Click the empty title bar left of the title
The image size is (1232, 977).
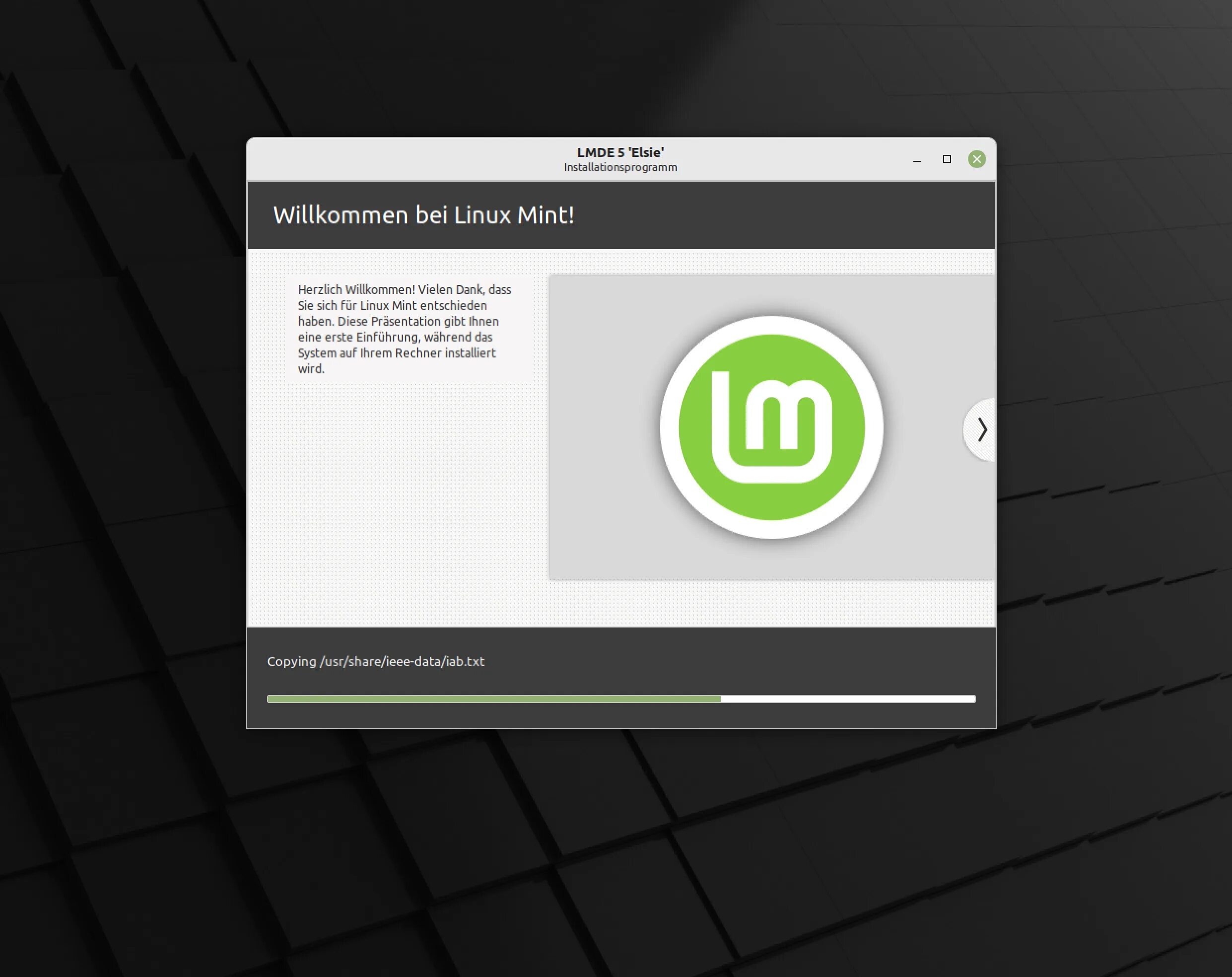[400, 159]
